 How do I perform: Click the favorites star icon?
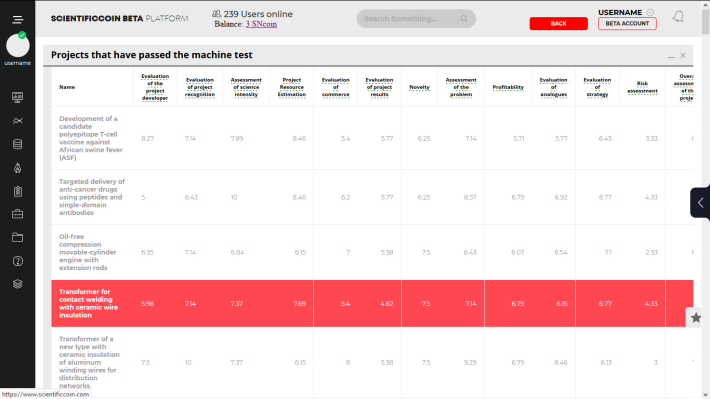[696, 317]
